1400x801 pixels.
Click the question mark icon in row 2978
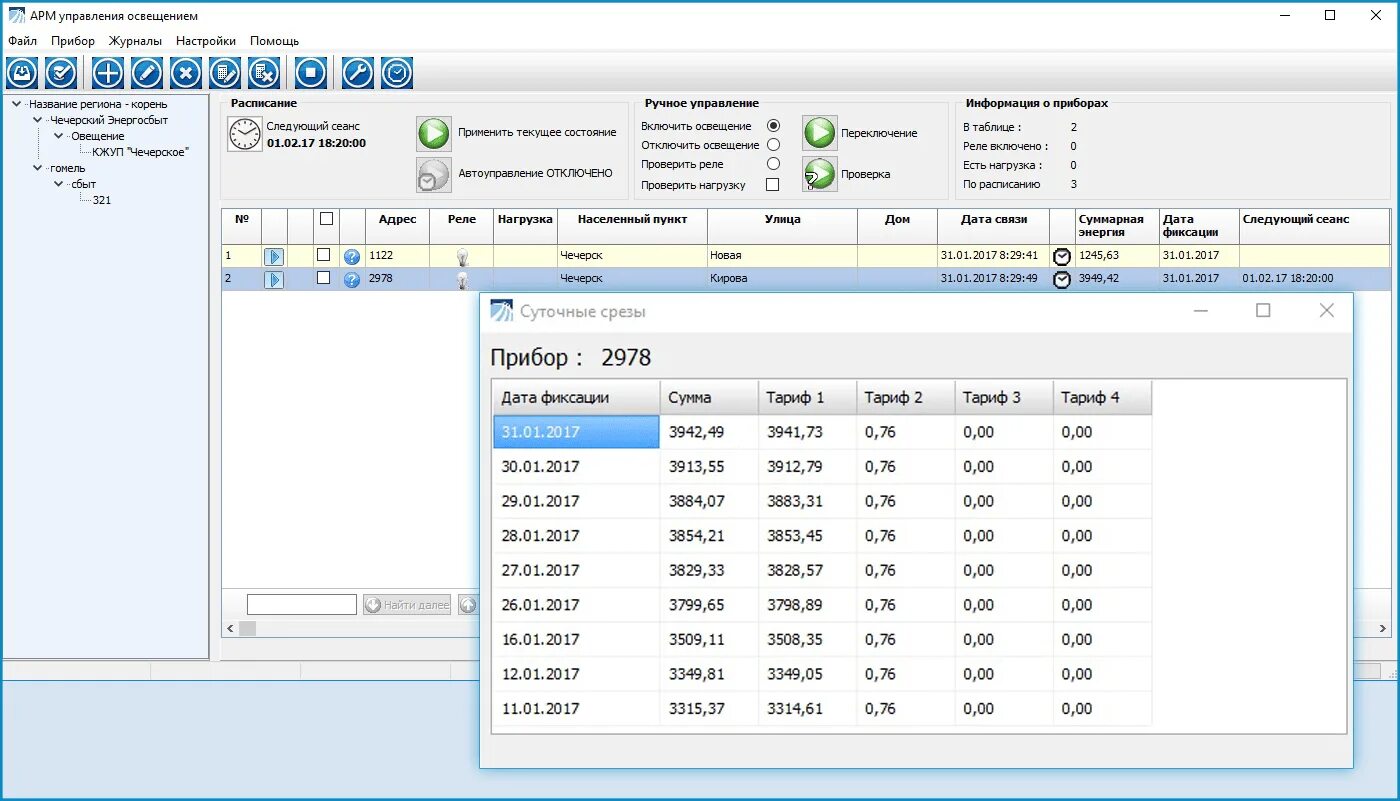(352, 280)
